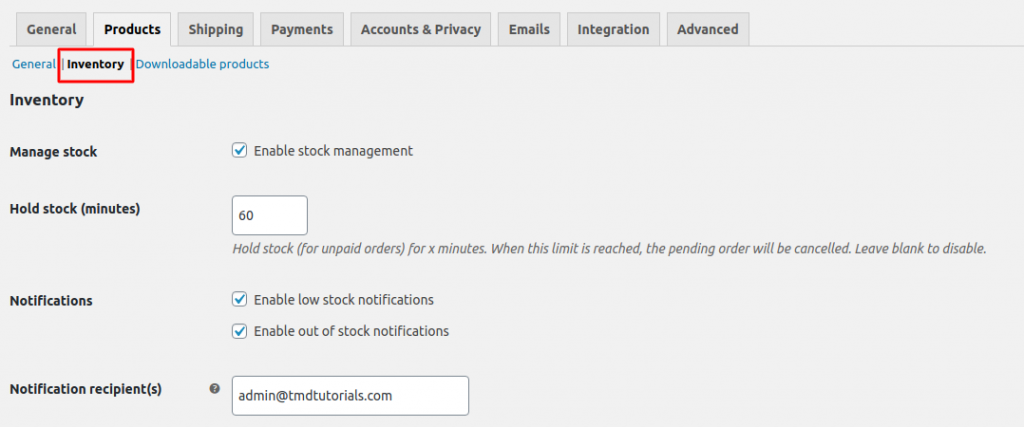Go to the Payments tab

click(302, 29)
